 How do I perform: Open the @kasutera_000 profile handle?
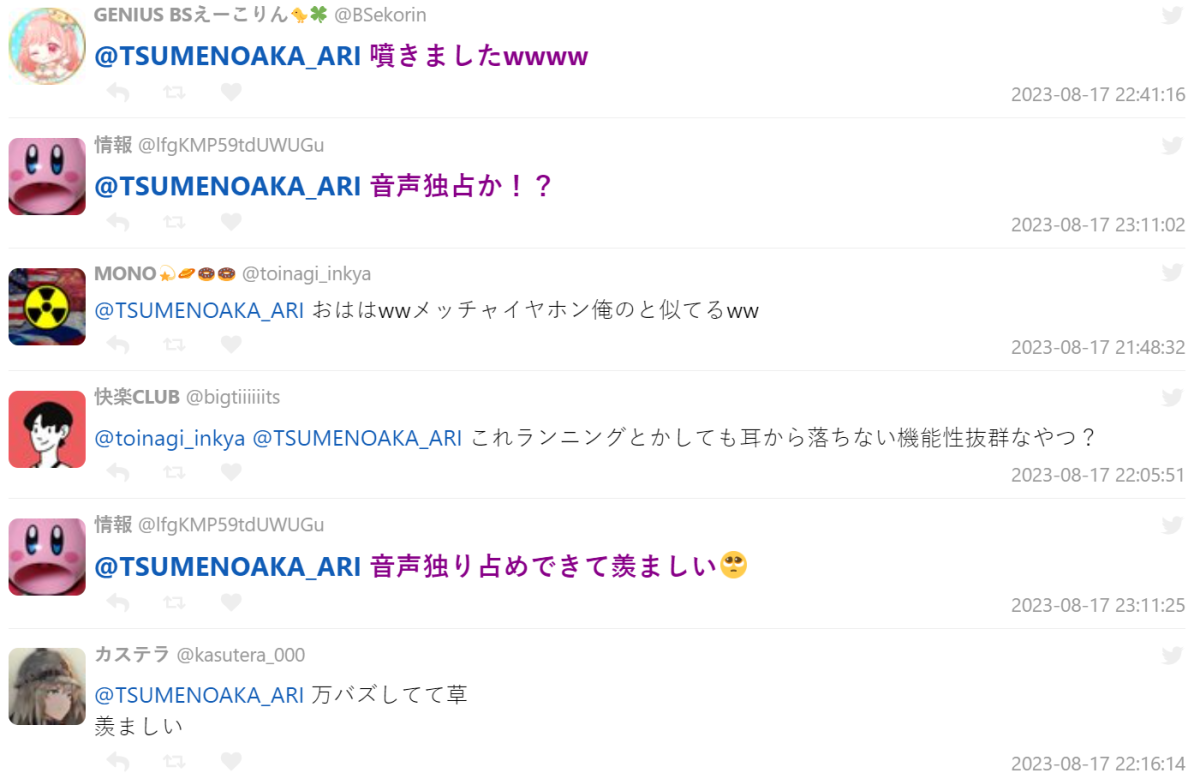click(x=241, y=655)
